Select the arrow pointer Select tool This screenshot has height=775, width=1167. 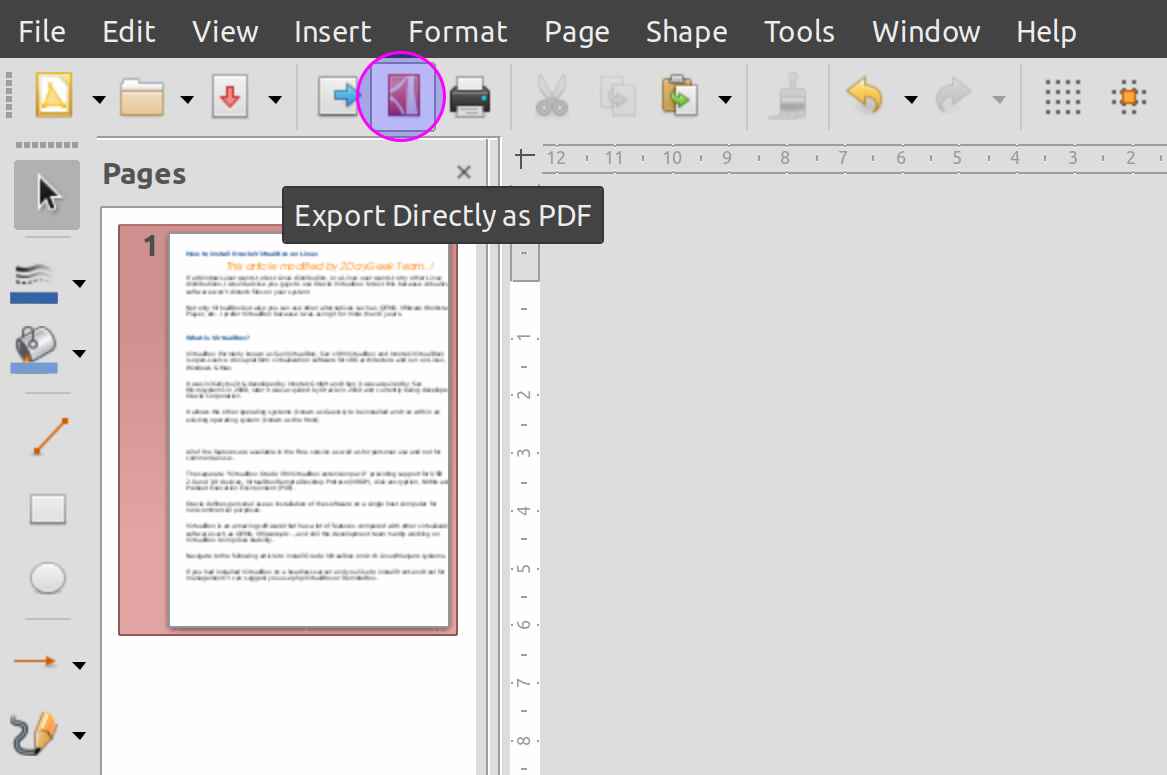click(46, 195)
